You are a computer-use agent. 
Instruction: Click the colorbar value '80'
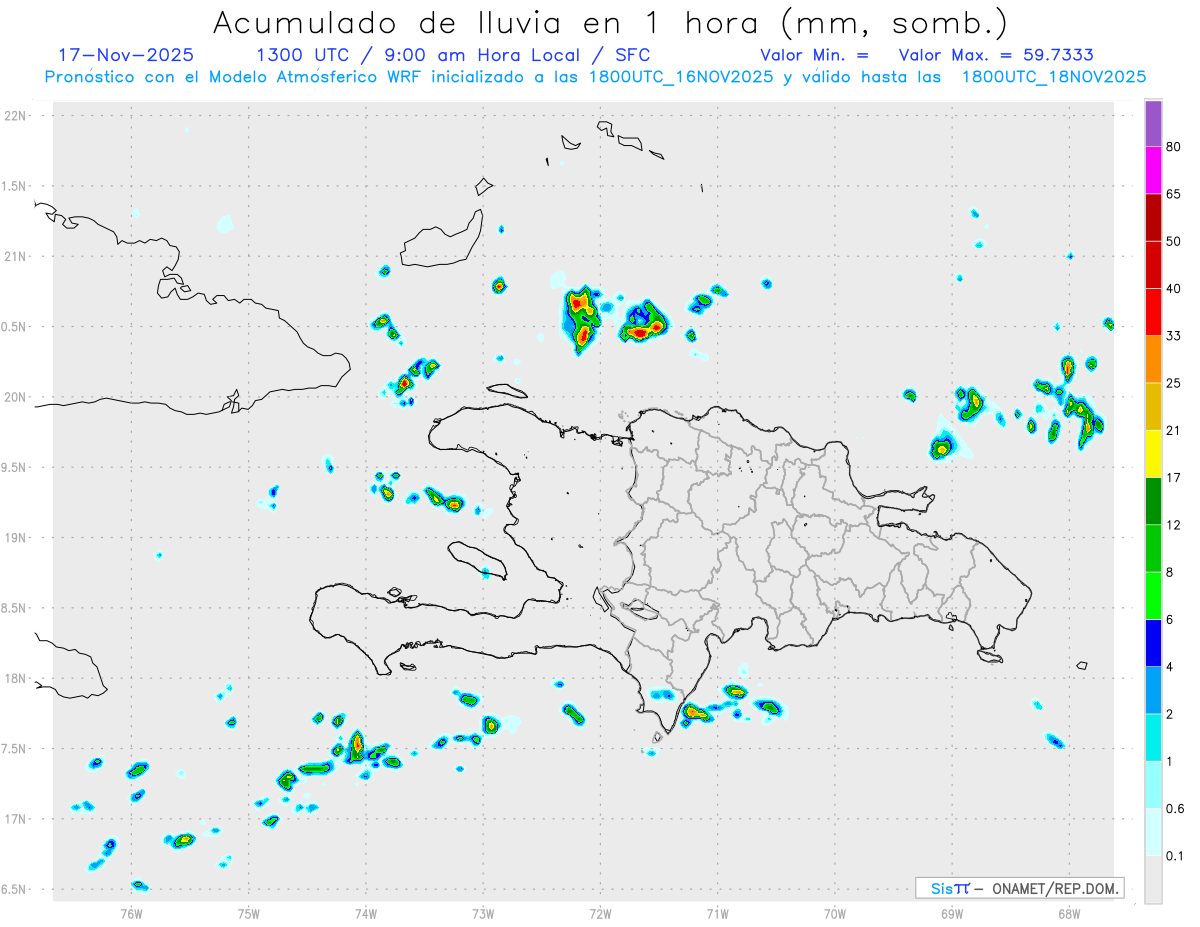point(1174,147)
